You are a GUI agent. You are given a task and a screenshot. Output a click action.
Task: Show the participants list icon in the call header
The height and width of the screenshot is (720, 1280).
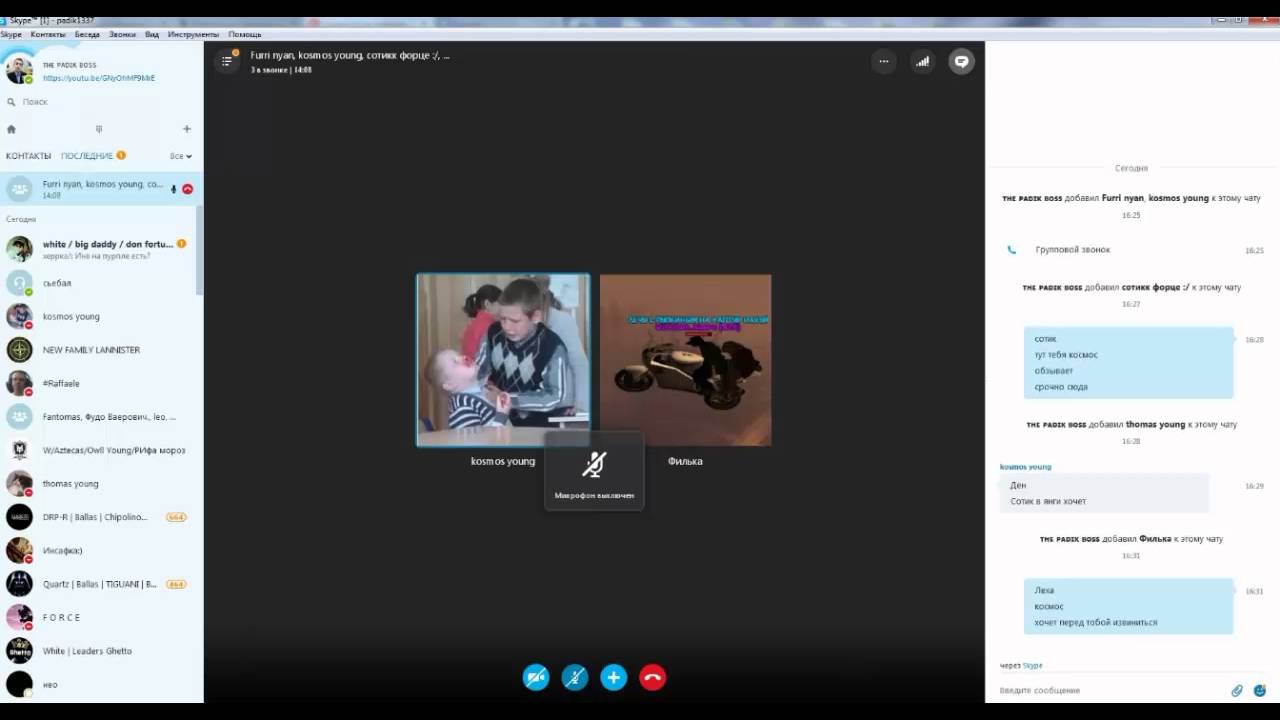(x=227, y=61)
